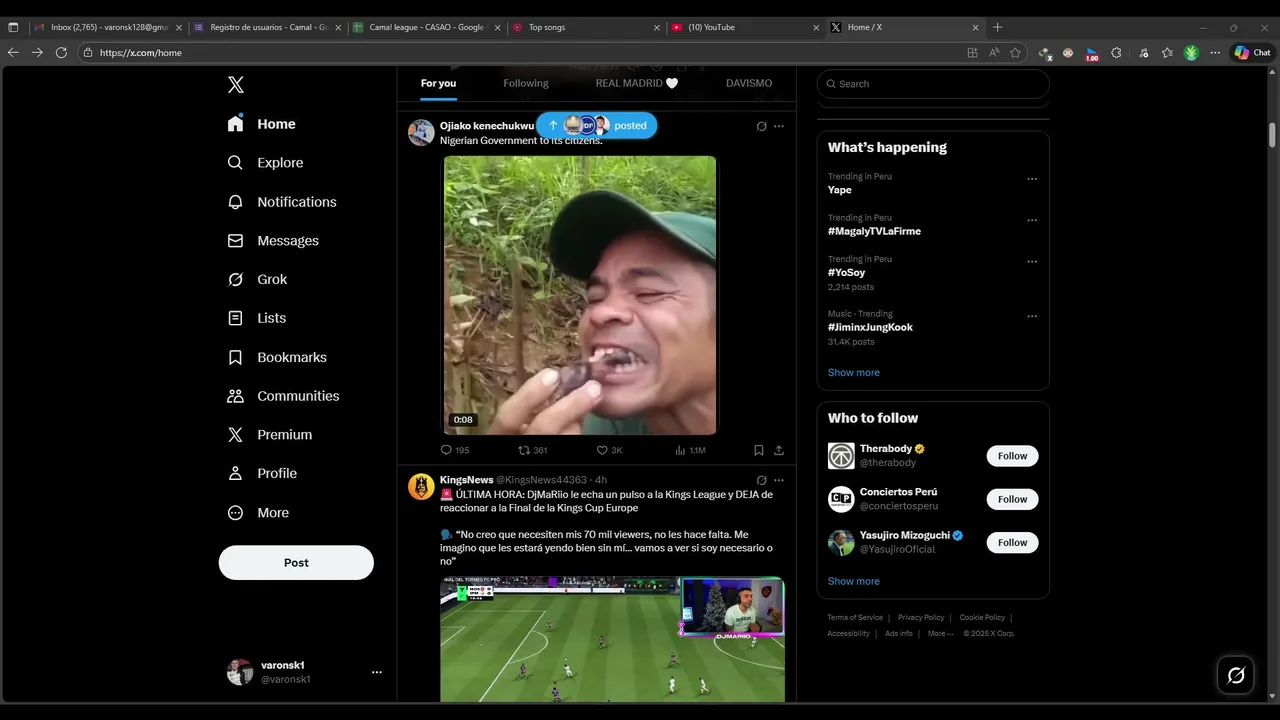Switch to the Gmail Inbox browser tab

pyautogui.click(x=109, y=27)
